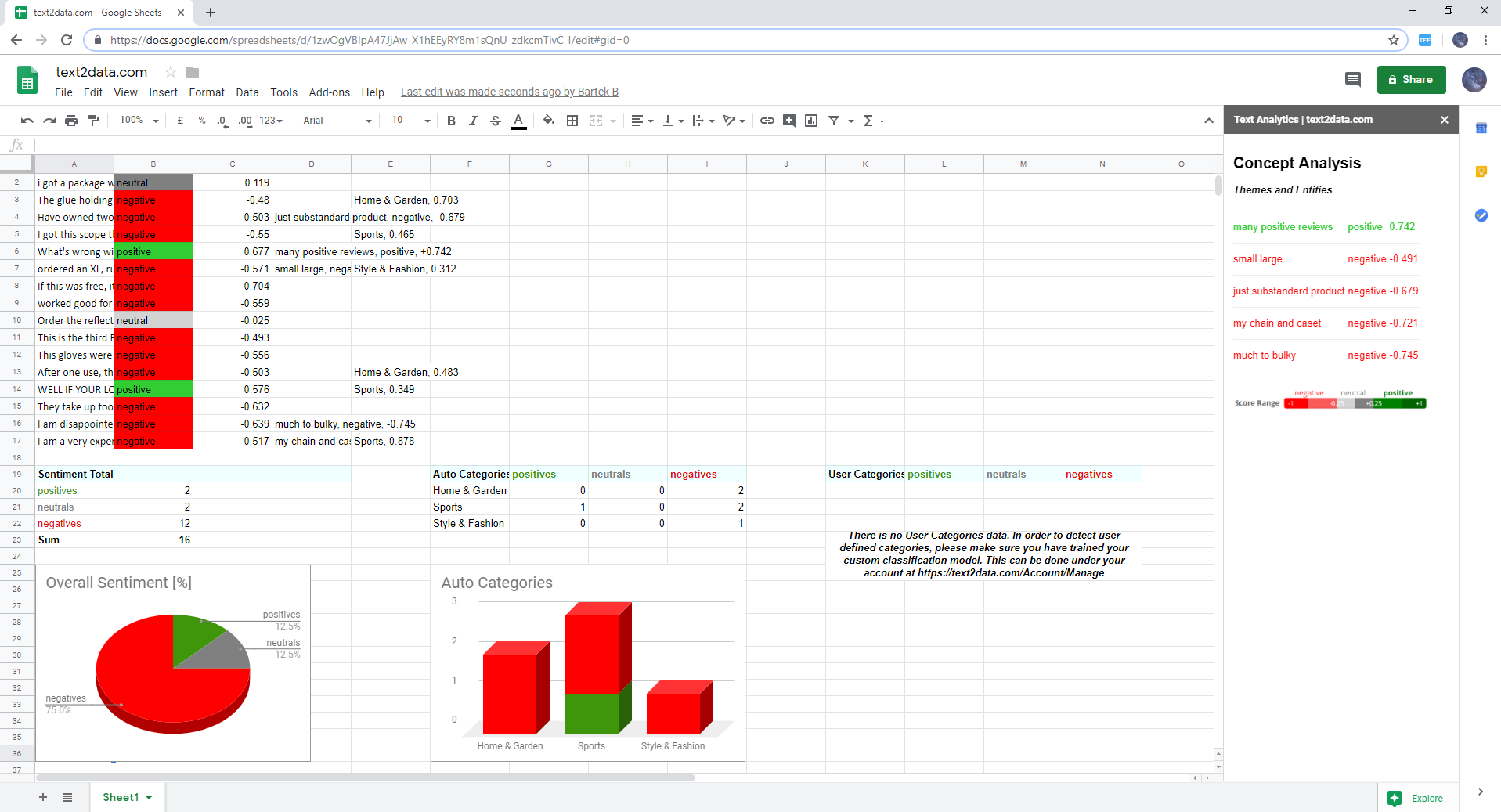Select the Paint format tool
This screenshot has height=812, width=1501.
(x=93, y=121)
